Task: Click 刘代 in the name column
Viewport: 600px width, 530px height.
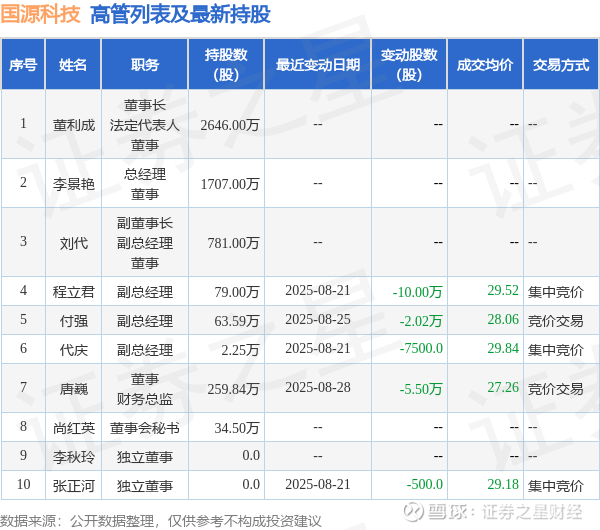Action: [73, 243]
